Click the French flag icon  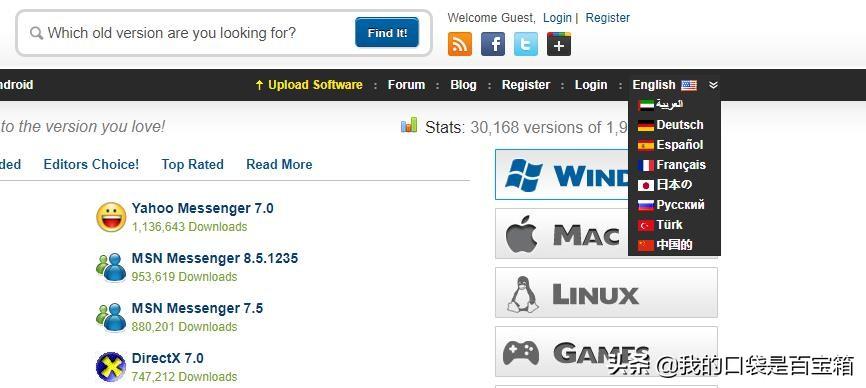click(x=646, y=165)
